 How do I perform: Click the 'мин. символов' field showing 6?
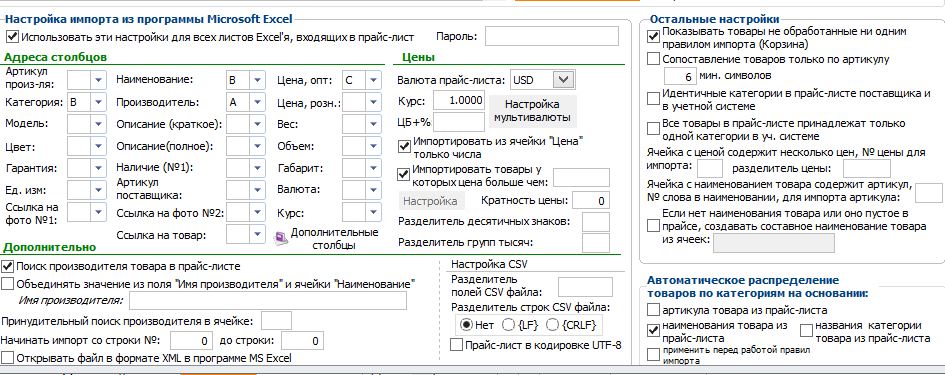click(x=680, y=76)
